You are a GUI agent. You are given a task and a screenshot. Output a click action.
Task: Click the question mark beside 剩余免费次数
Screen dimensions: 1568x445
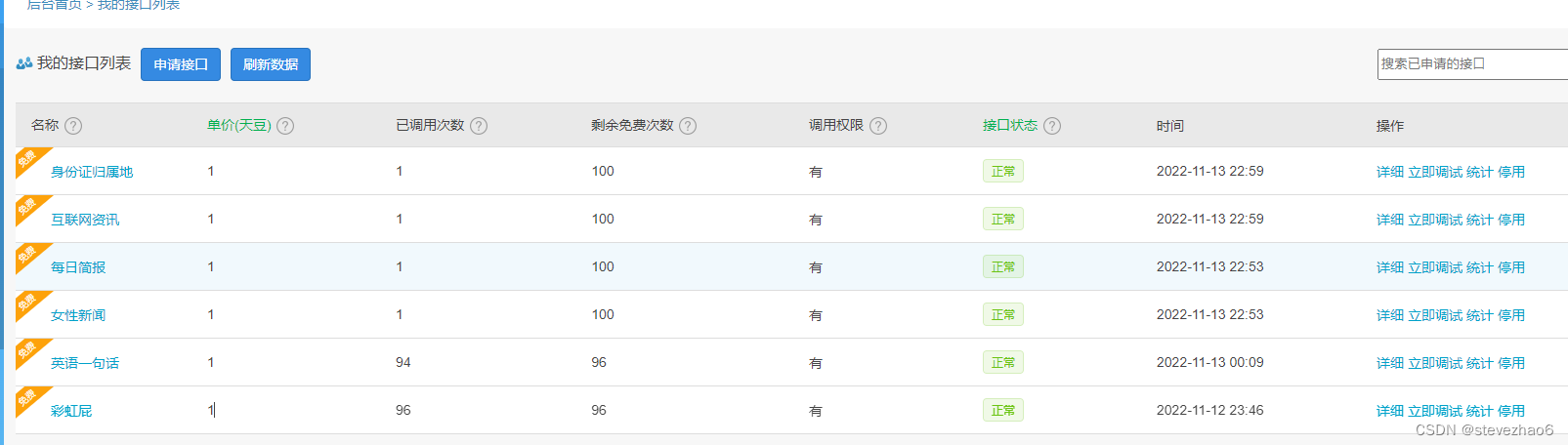coord(688,126)
